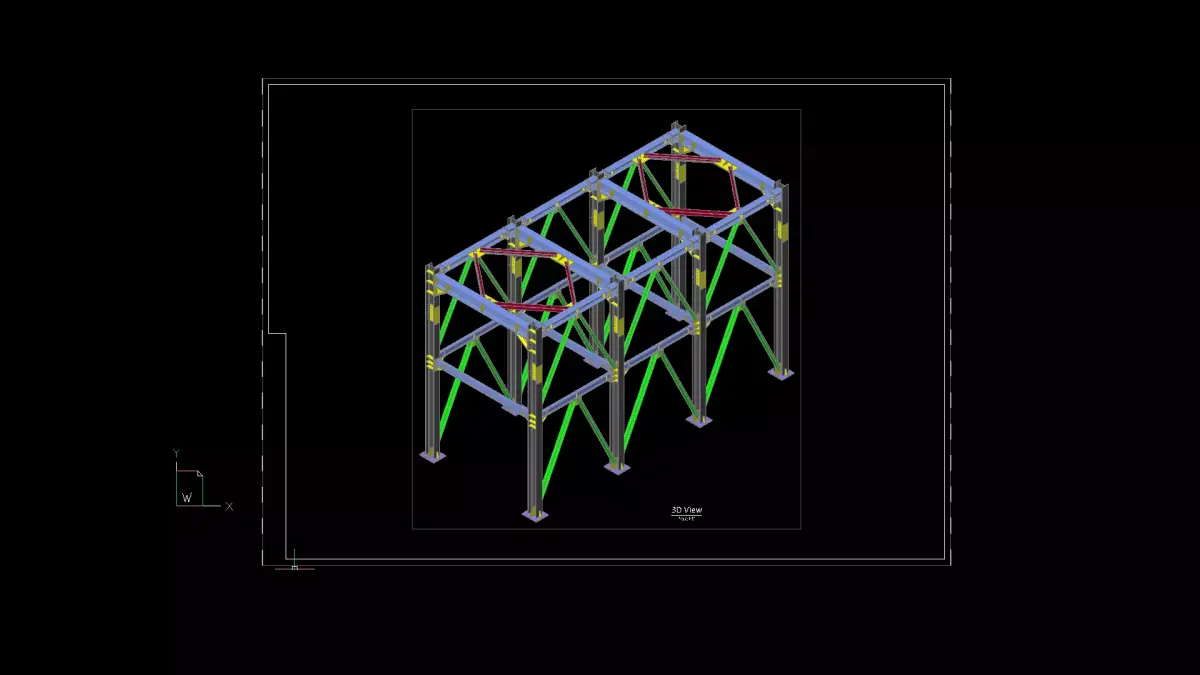Click the Y axis label of the UCS icon

click(176, 452)
